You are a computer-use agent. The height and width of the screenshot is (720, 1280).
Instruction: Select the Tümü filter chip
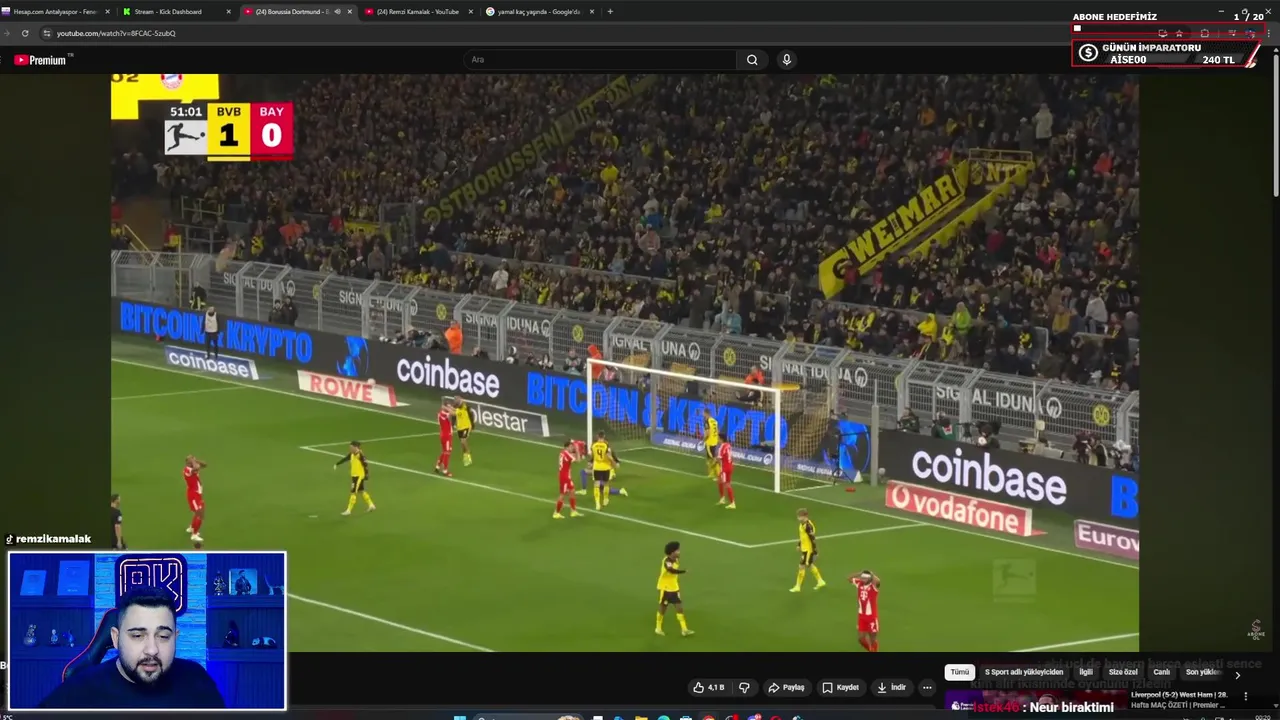click(x=960, y=673)
